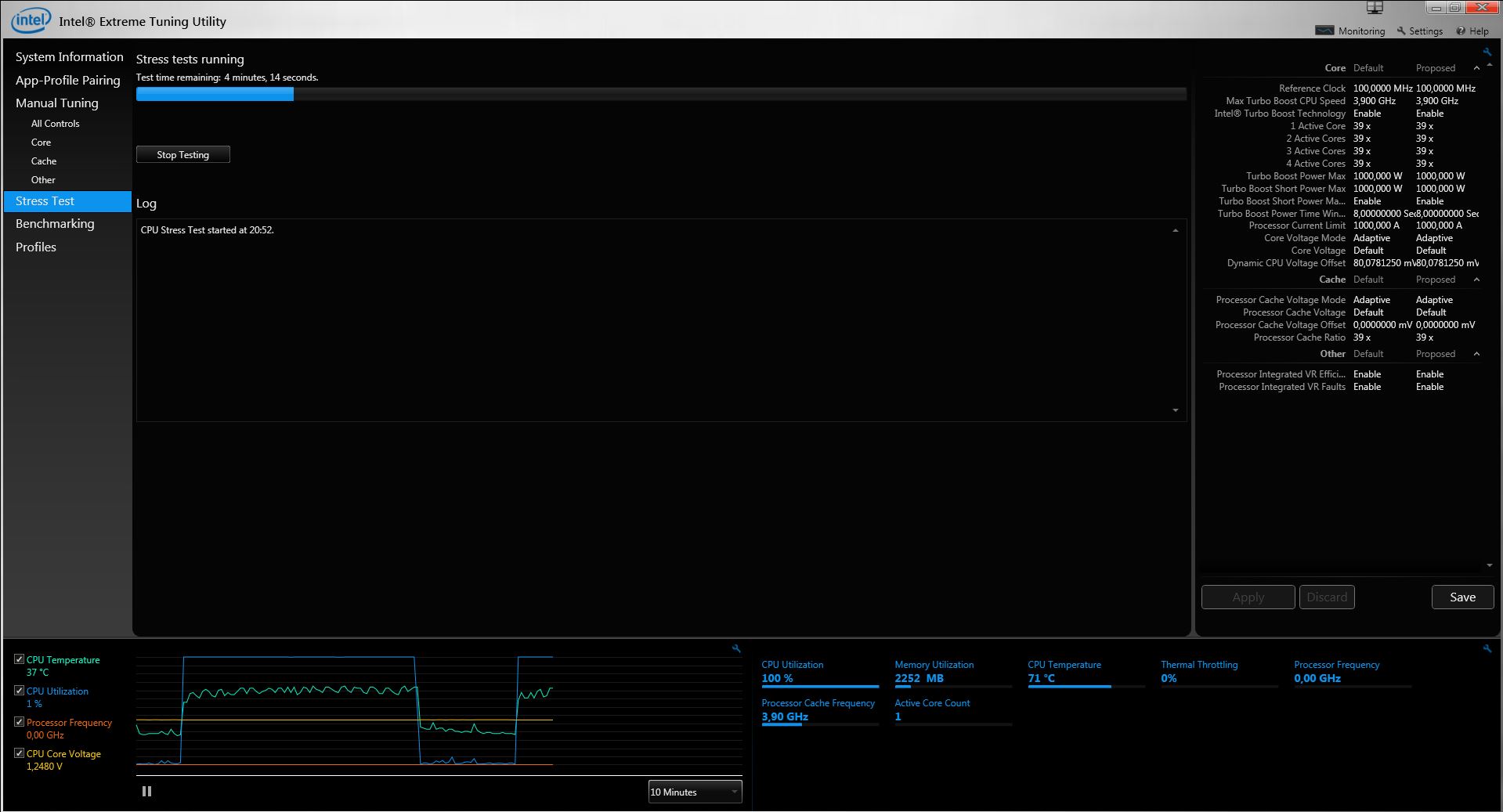1503x812 pixels.
Task: Click the CPU Utilization 100 % tile bar
Action: click(x=820, y=687)
